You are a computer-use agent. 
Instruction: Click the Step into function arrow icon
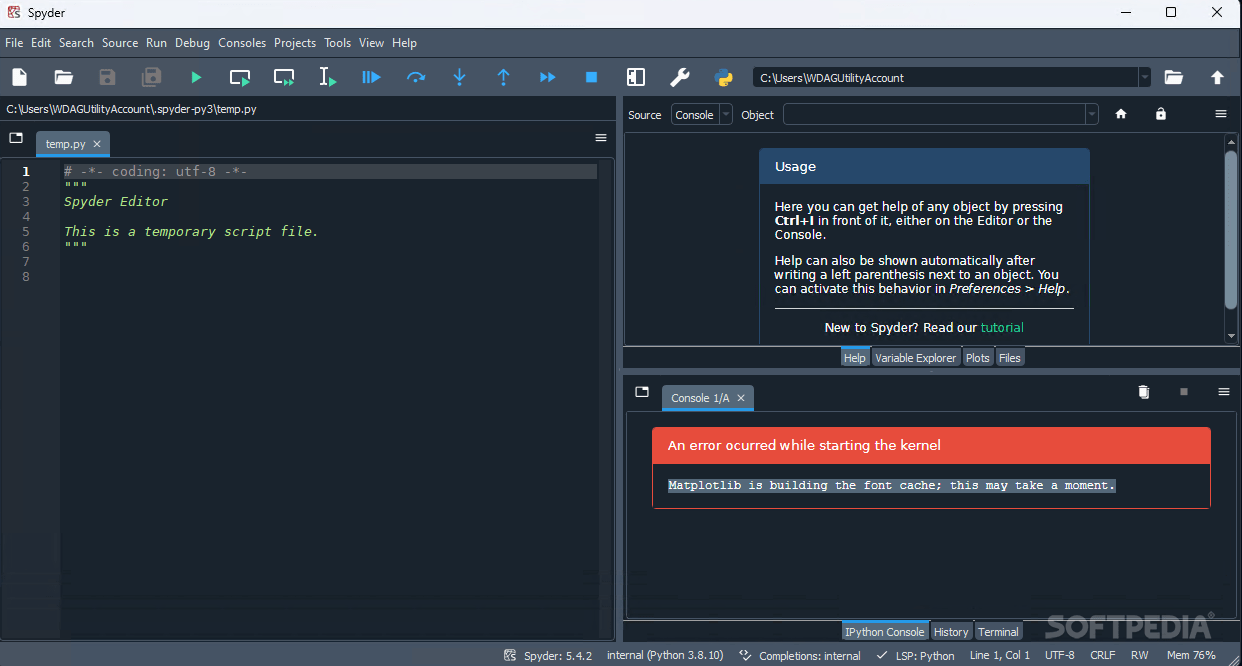[459, 77]
